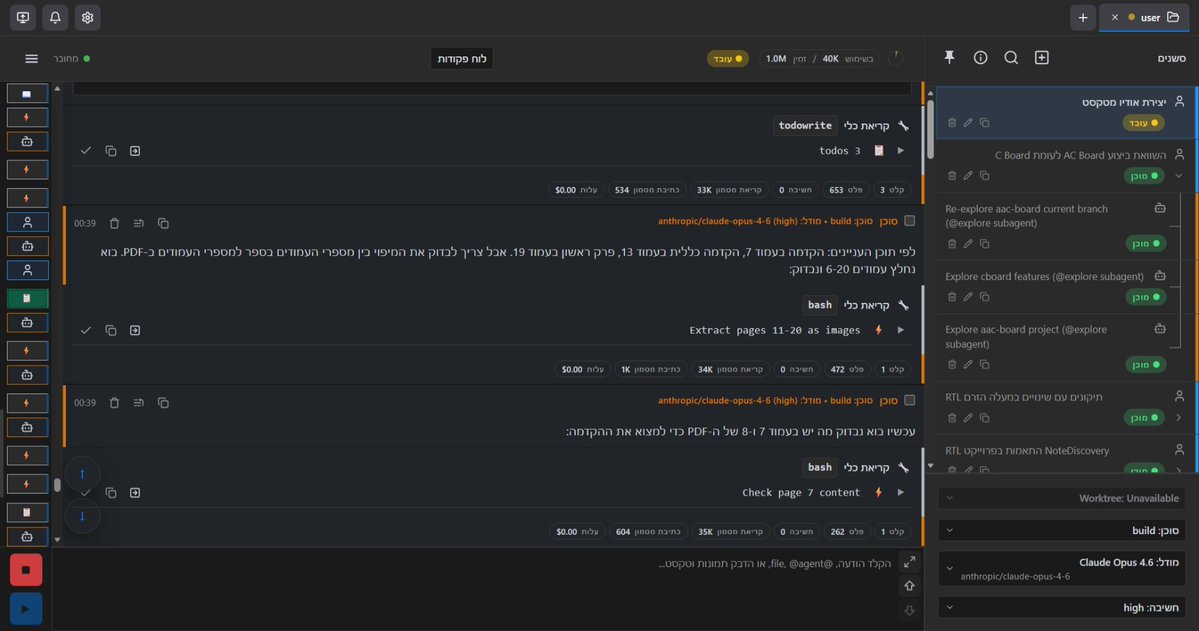The image size is (1199, 631).
Task: Click the upload arrow beside message input
Action: [909, 586]
